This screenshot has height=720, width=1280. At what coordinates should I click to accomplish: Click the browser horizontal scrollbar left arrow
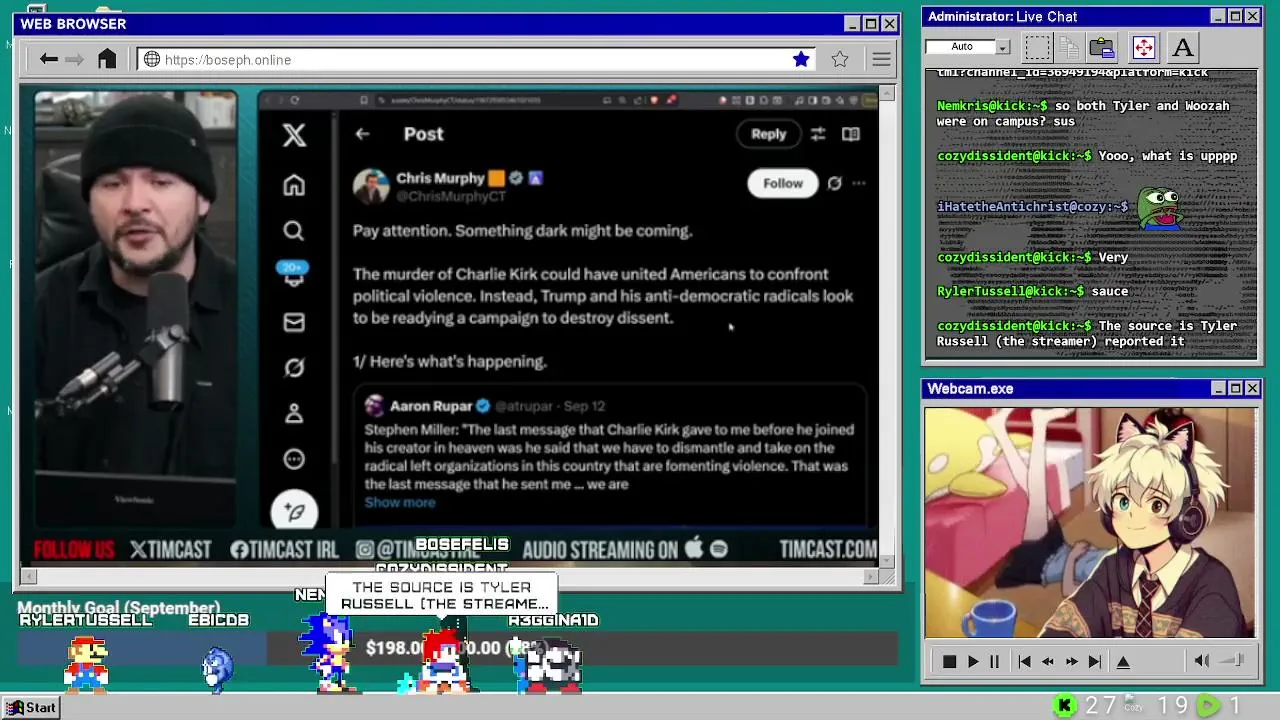pos(28,576)
